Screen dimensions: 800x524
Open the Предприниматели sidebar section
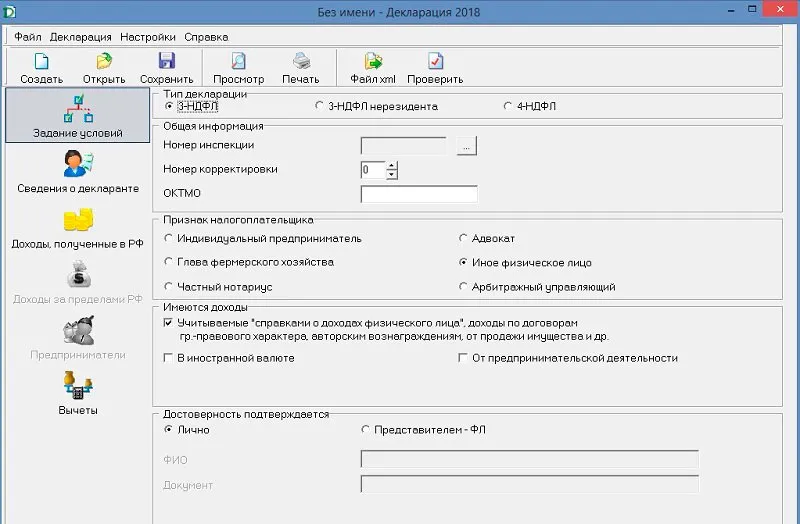point(78,338)
